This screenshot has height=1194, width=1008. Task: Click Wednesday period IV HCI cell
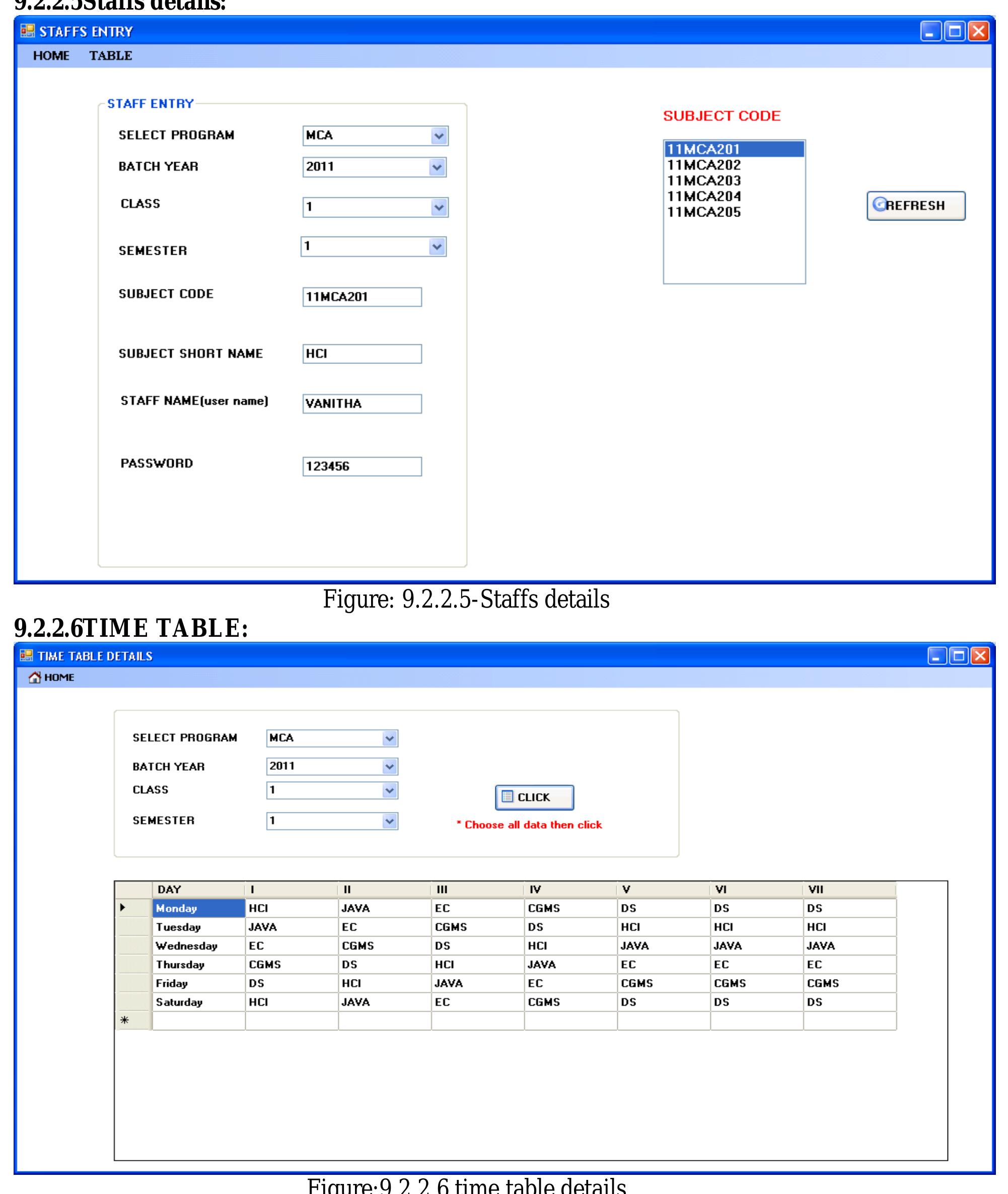[571, 945]
